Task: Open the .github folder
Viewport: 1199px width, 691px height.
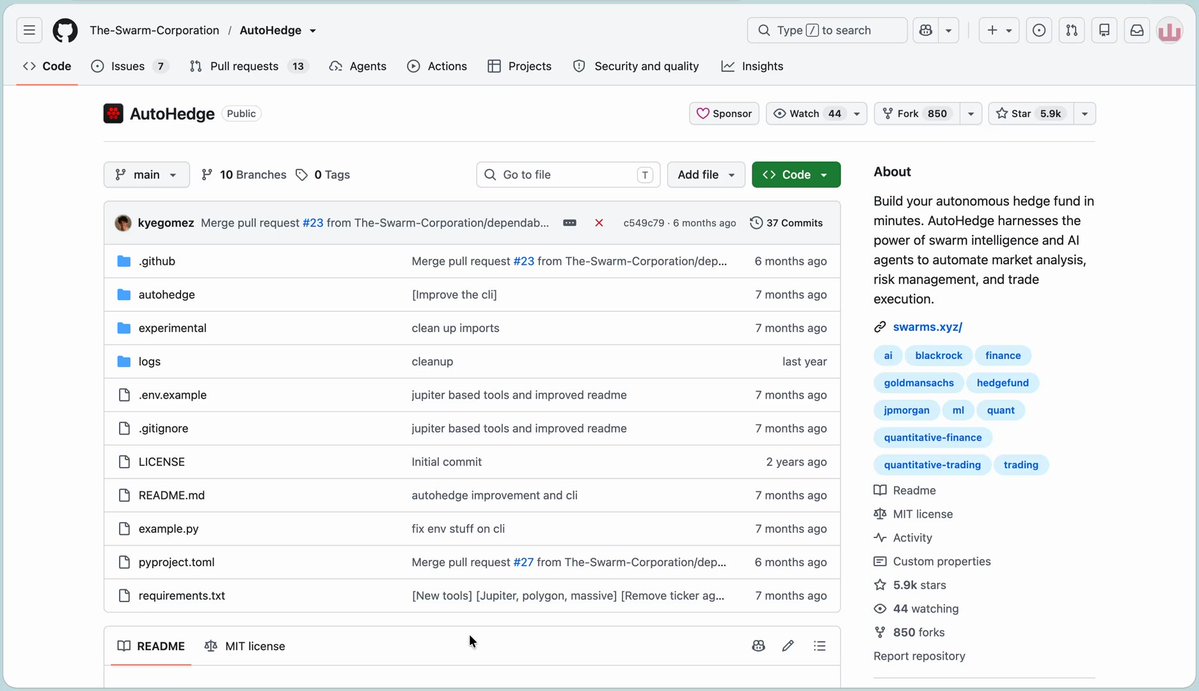Action: [x=157, y=261]
